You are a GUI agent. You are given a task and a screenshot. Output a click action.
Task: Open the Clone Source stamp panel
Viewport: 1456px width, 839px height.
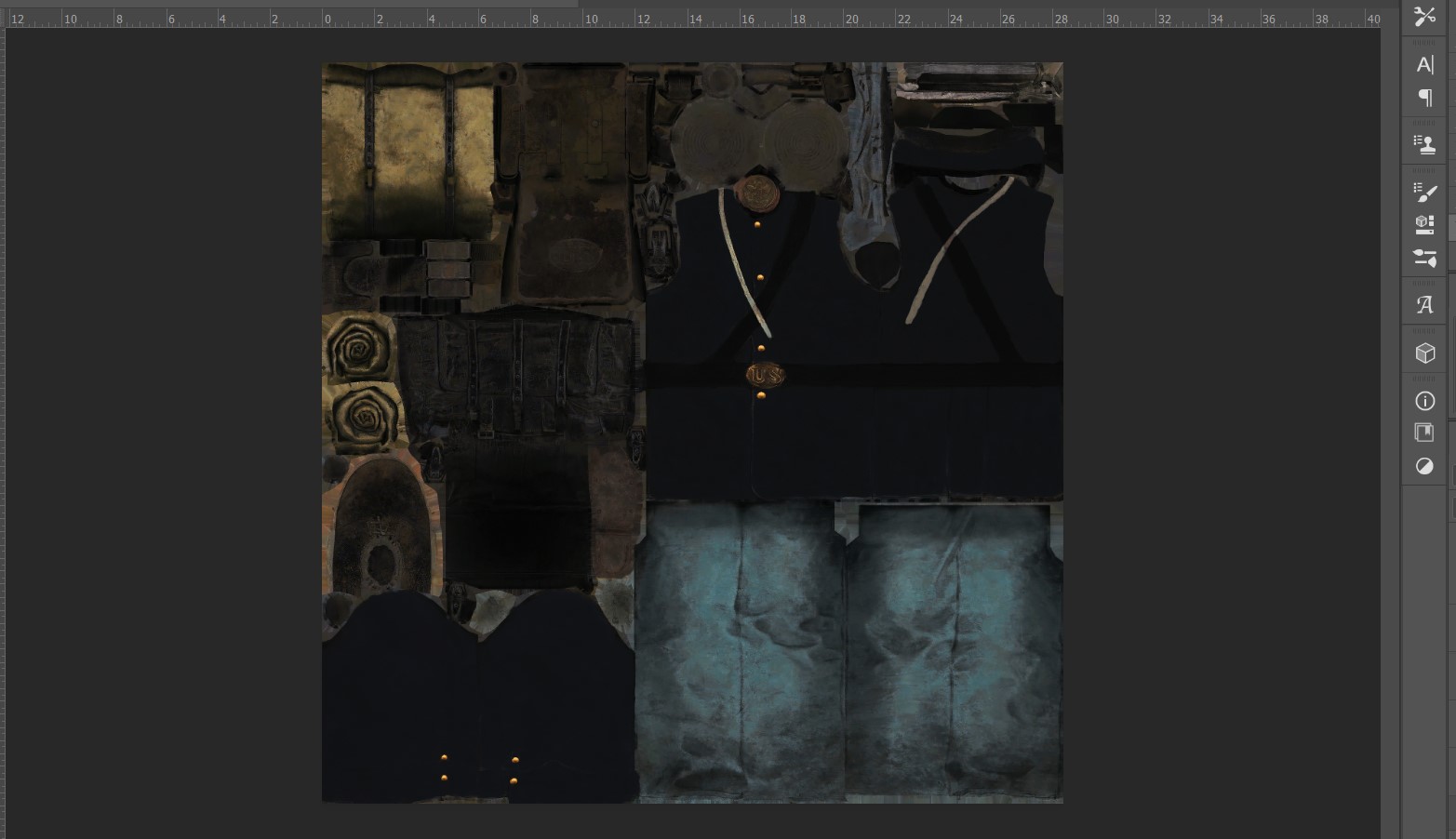coord(1424,144)
